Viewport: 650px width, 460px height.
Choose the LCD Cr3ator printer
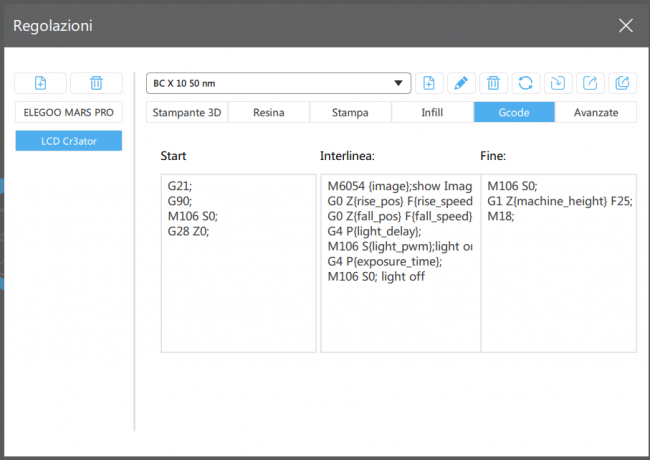click(69, 141)
